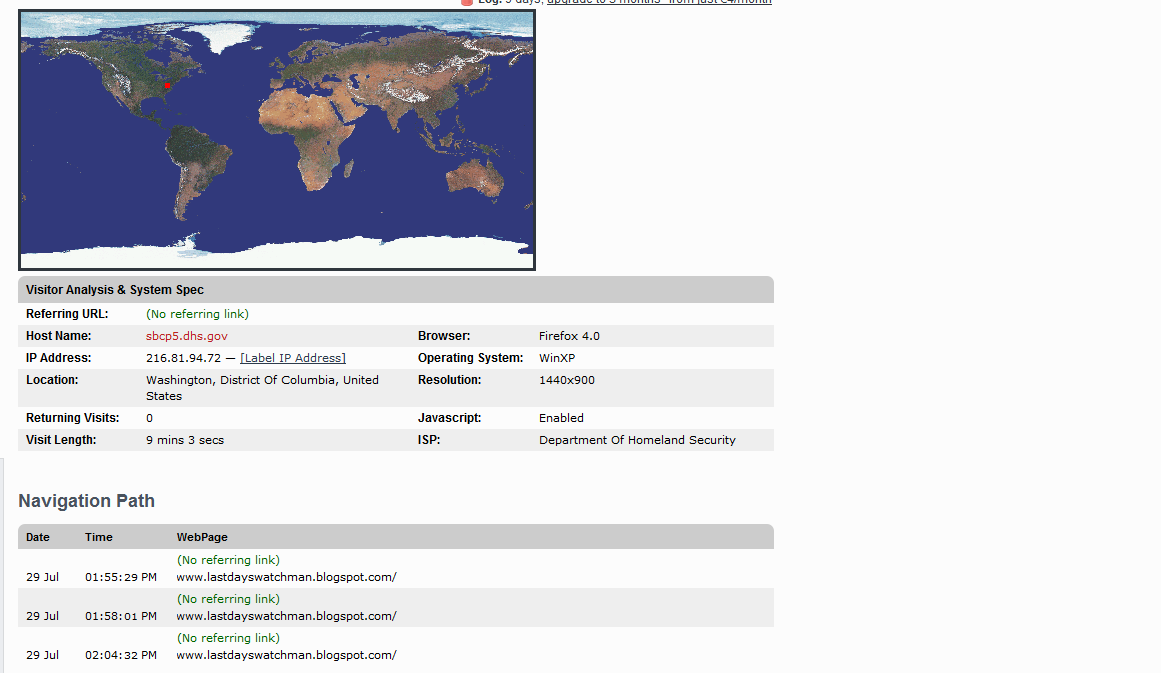
Task: Click the ISP value Department Of Homeland Security
Action: point(638,441)
